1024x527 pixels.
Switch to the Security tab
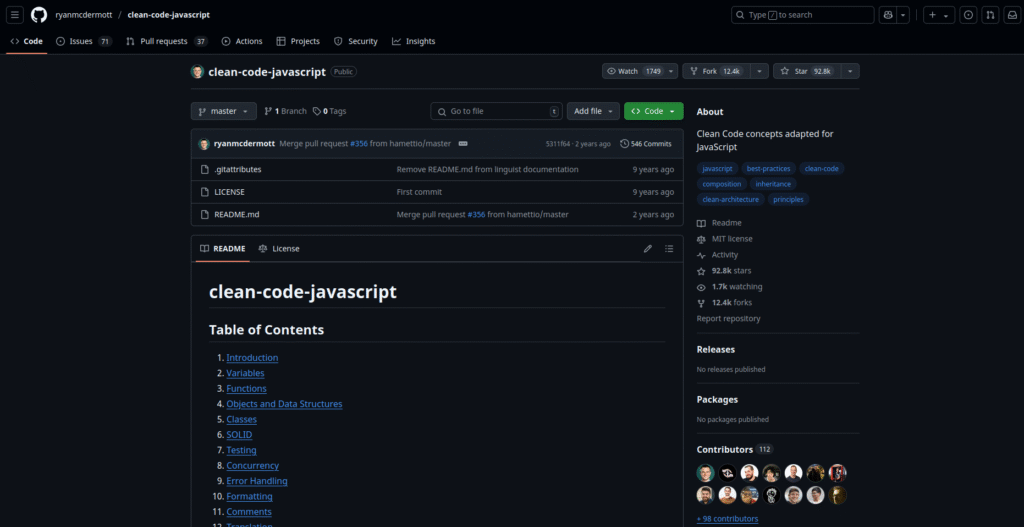pyautogui.click(x=356, y=41)
